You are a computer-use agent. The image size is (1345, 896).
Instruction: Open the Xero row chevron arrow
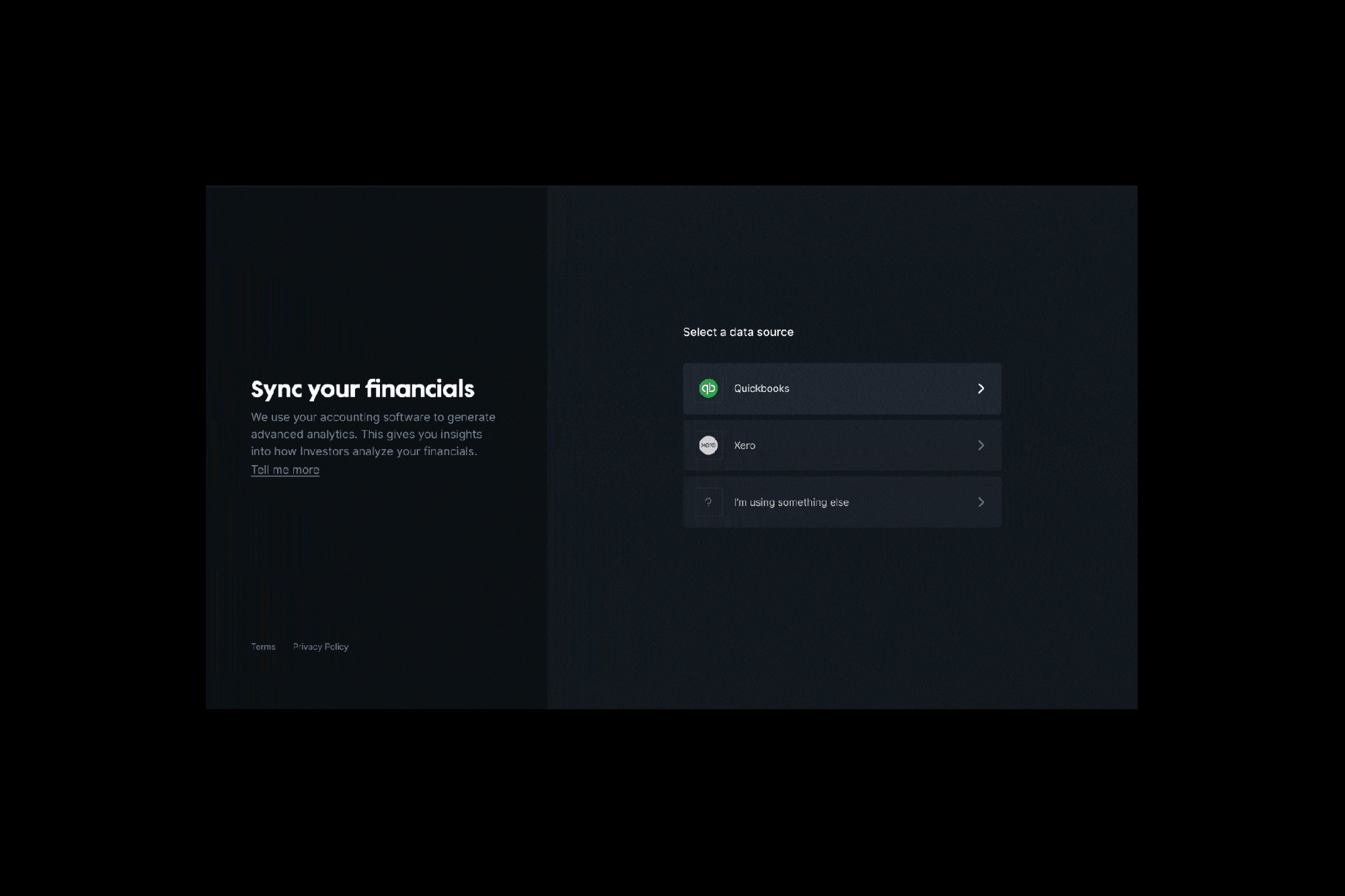pos(981,445)
